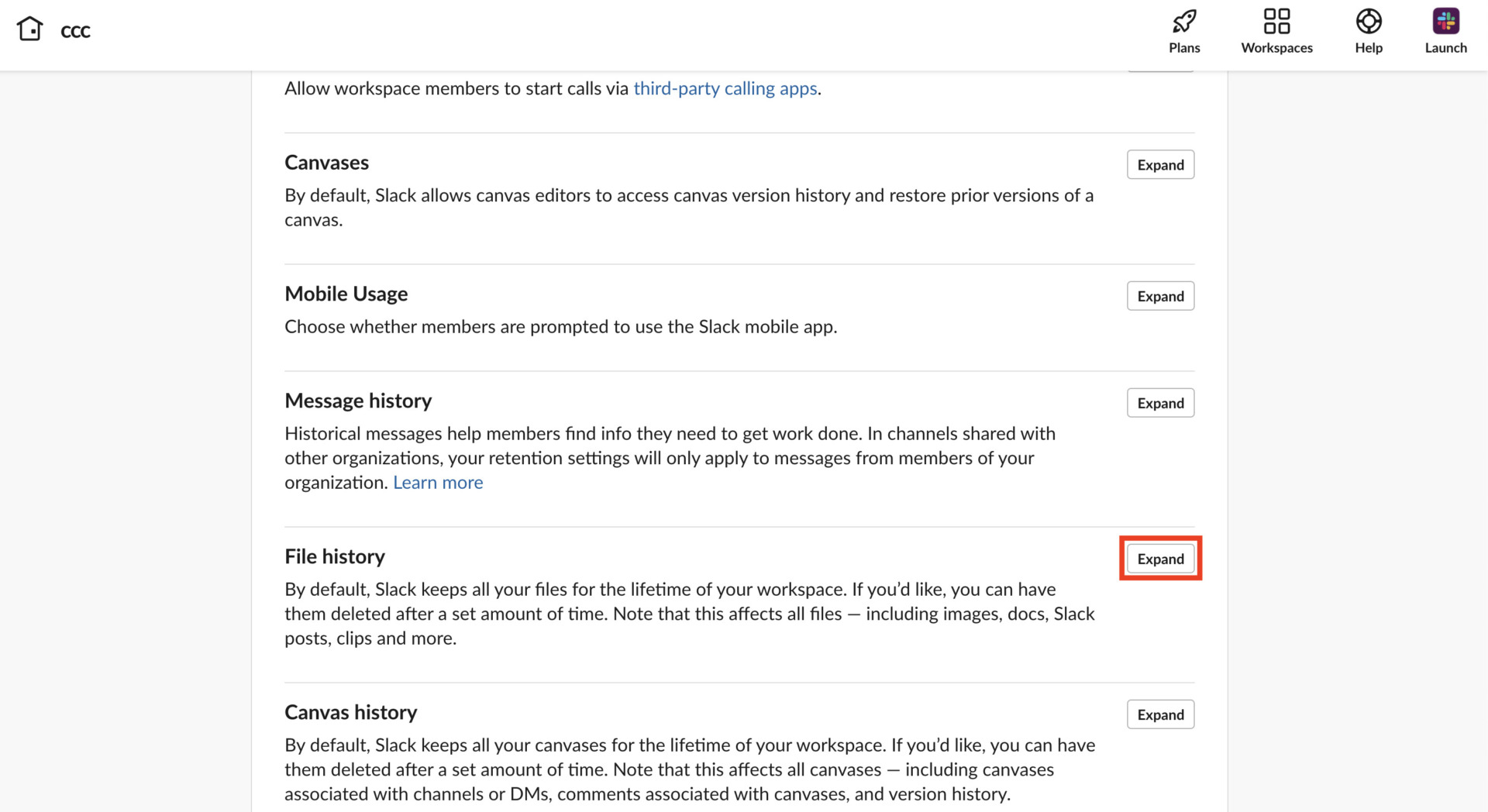This screenshot has height=812, width=1488.
Task: Open the third-party calling apps link
Action: pyautogui.click(x=725, y=88)
